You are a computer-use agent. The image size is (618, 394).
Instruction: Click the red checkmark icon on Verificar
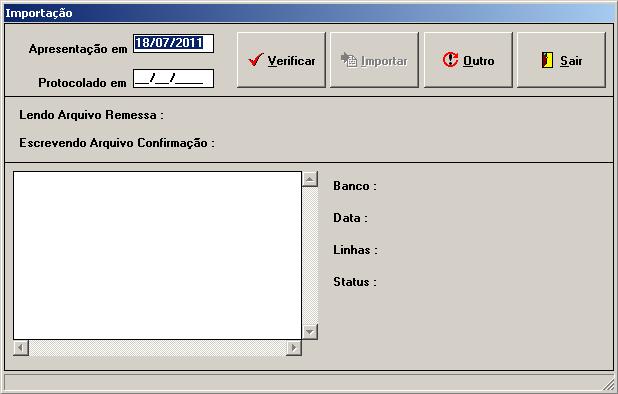tap(256, 59)
